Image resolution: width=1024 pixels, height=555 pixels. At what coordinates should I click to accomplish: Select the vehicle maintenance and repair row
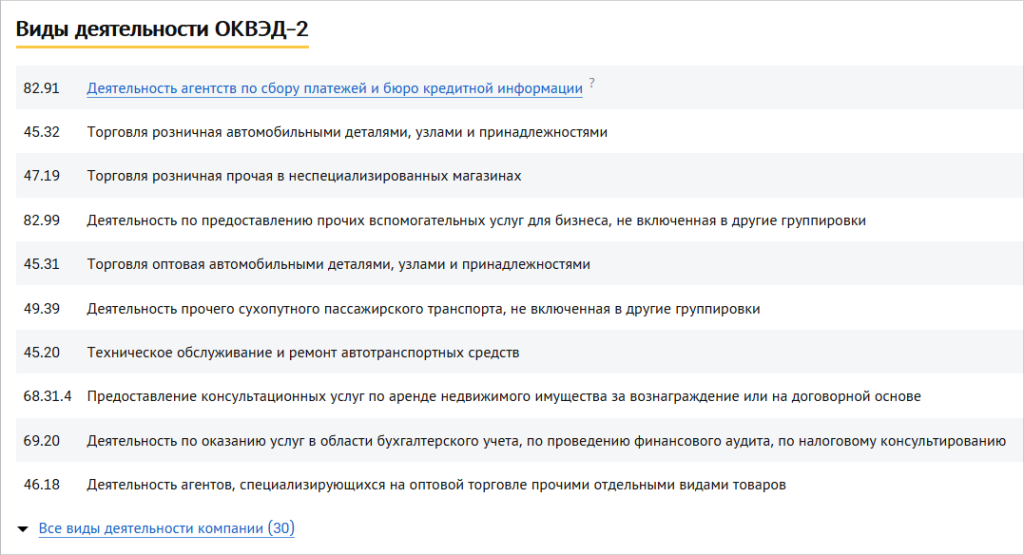(x=303, y=353)
